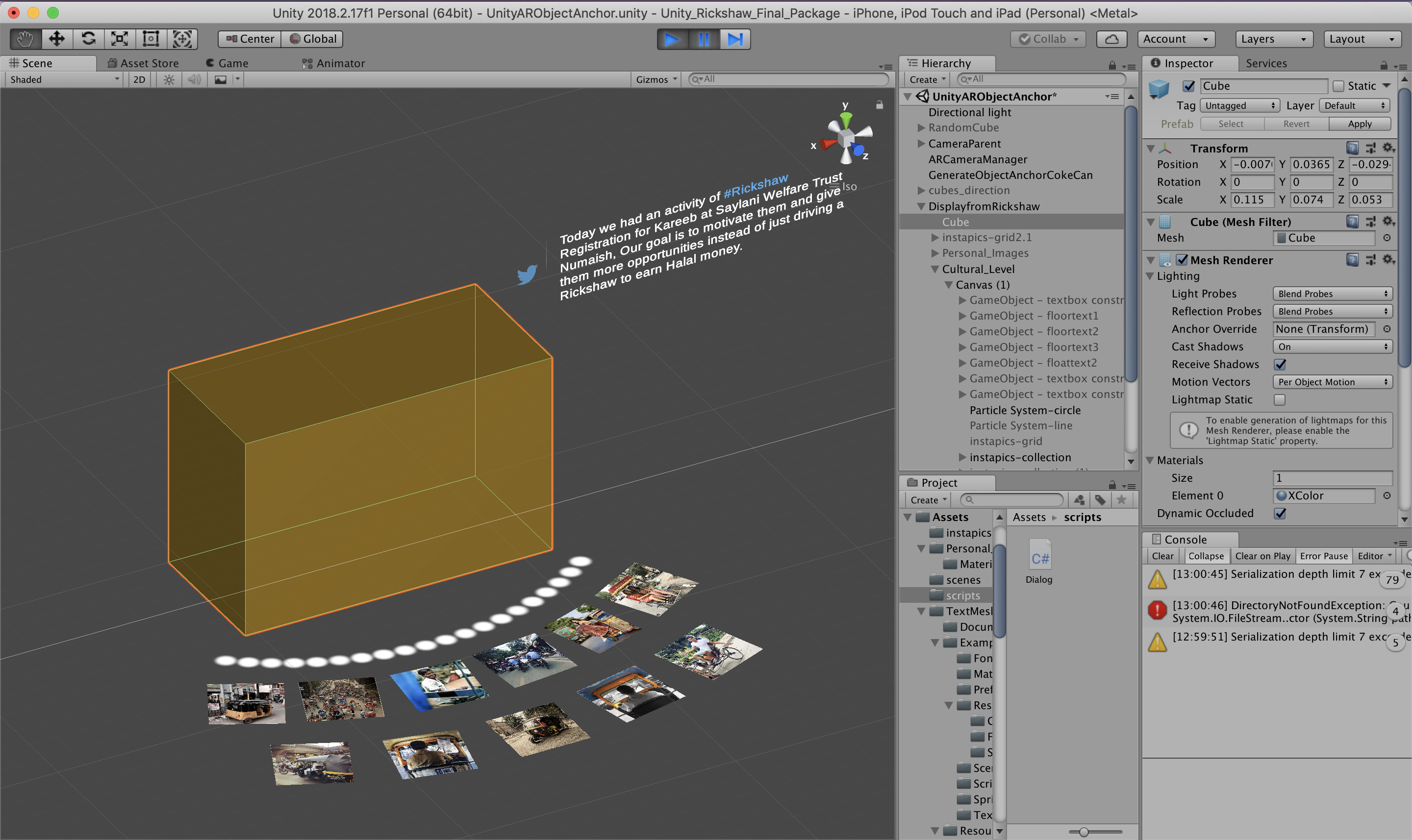Toggle Console Error Pause
Screen dimensions: 1412x840
1324,556
